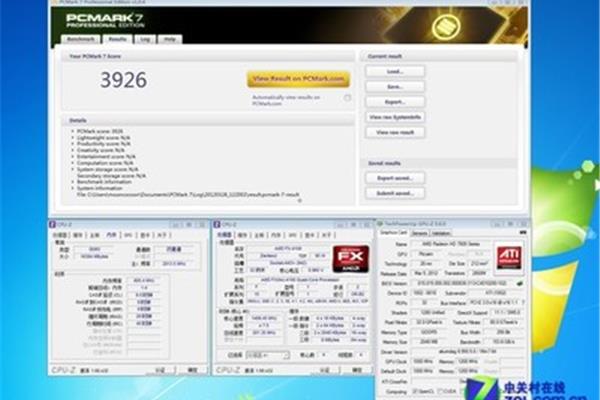Click the right button in the left CPU-Z footer
The width and height of the screenshot is (600, 400).
192,370
